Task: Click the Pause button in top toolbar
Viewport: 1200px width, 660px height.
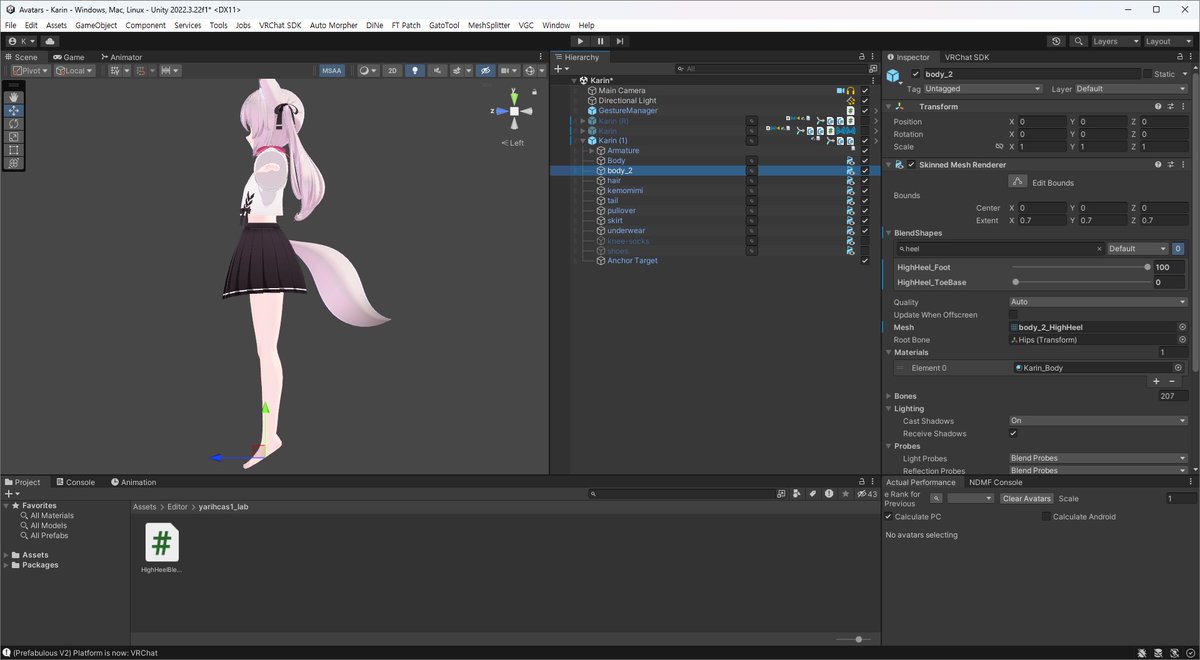Action: tap(600, 41)
